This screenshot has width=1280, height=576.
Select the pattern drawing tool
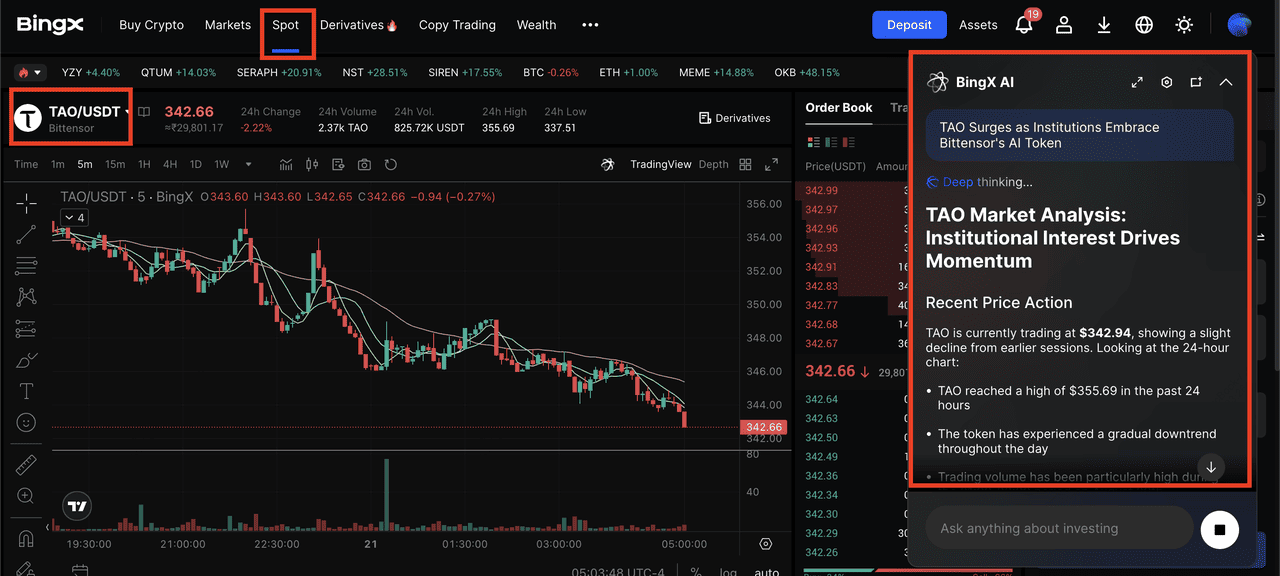(27, 297)
